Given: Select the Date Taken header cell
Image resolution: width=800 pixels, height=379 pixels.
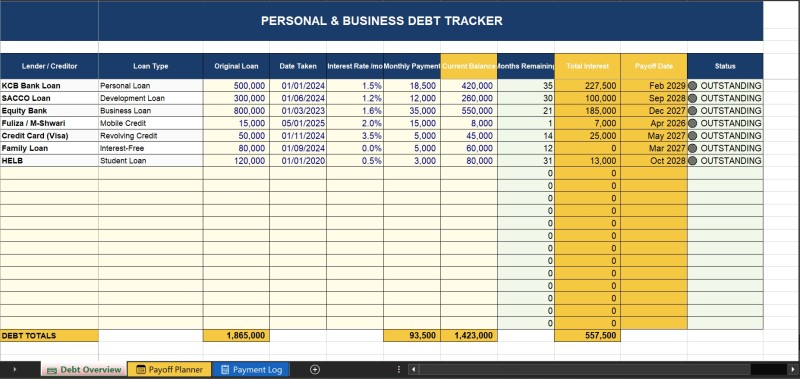Looking at the screenshot, I should point(298,66).
